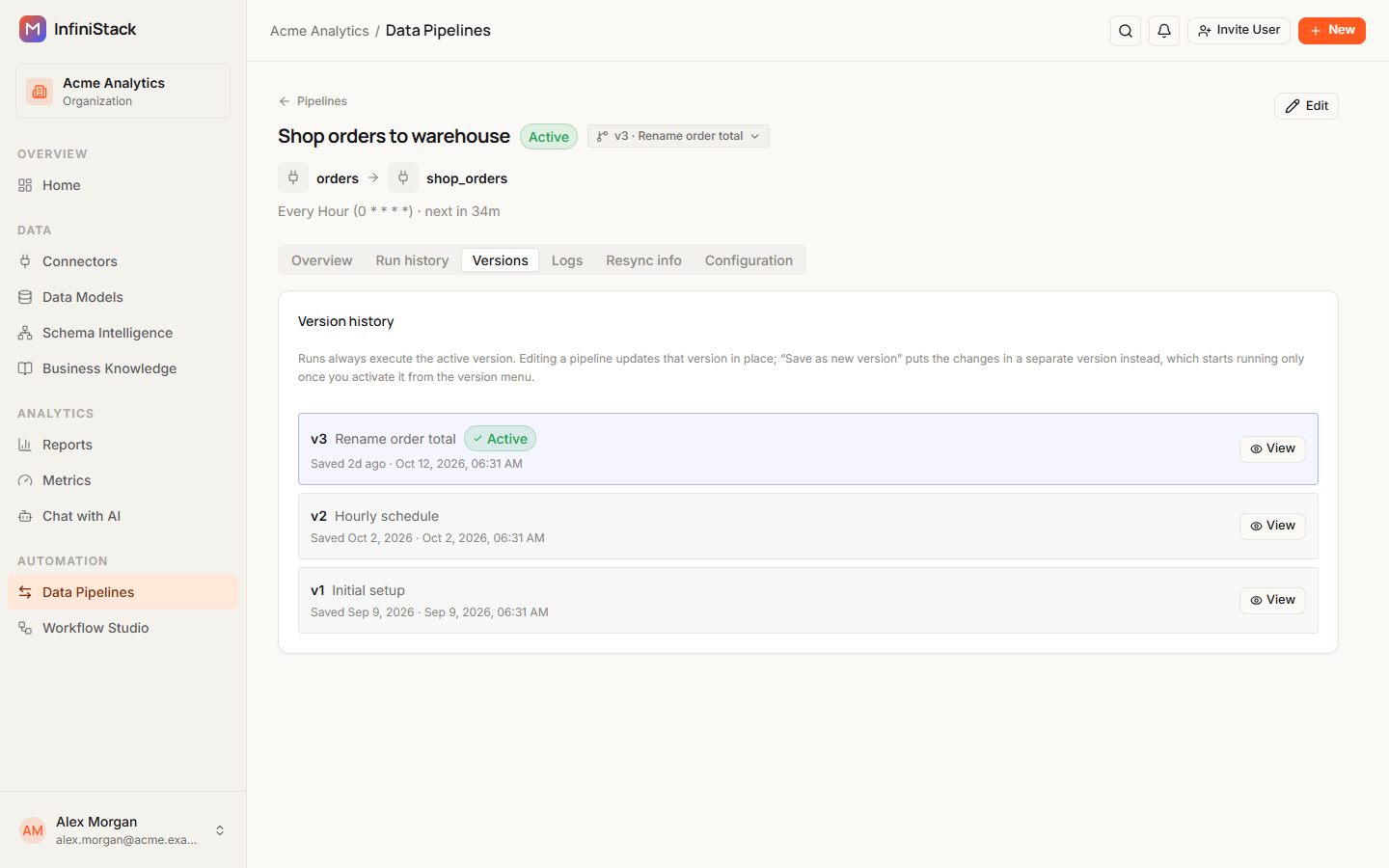The width and height of the screenshot is (1389, 868).
Task: Click the orders source connector icon
Action: 293,177
